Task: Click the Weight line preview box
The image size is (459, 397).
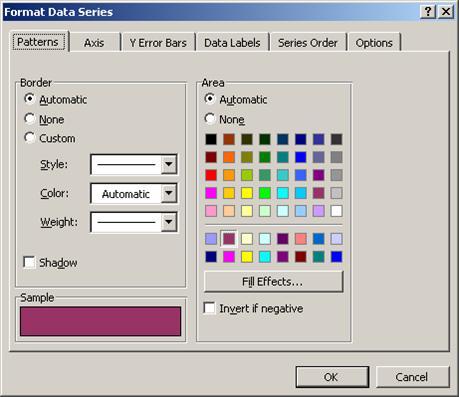Action: [x=126, y=222]
